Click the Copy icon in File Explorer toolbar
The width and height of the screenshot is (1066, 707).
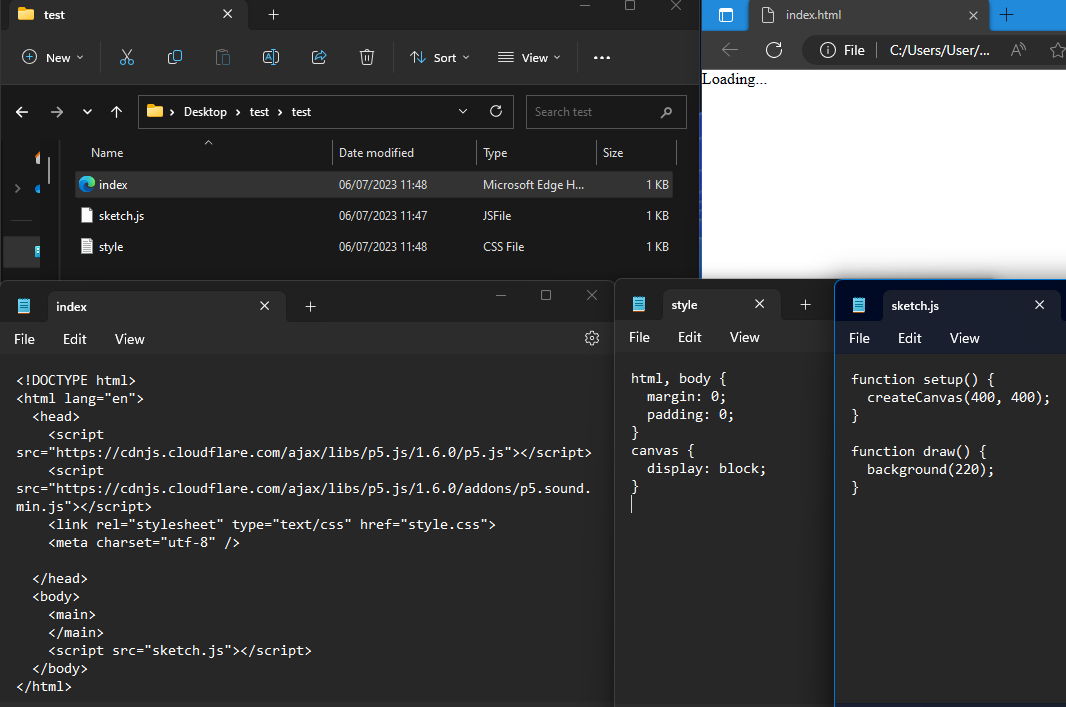[x=175, y=58]
